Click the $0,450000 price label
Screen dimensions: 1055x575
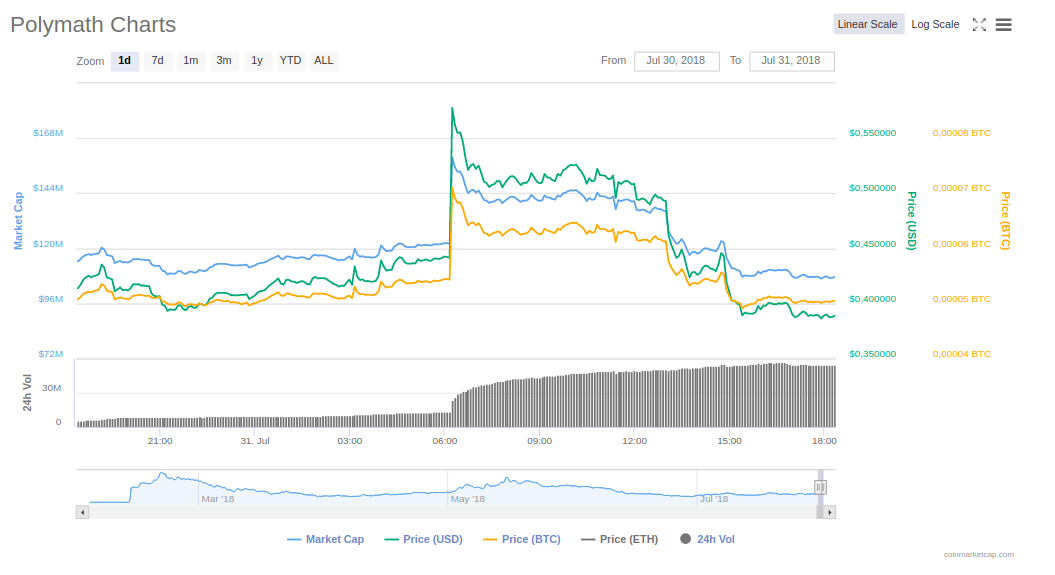[x=873, y=244]
